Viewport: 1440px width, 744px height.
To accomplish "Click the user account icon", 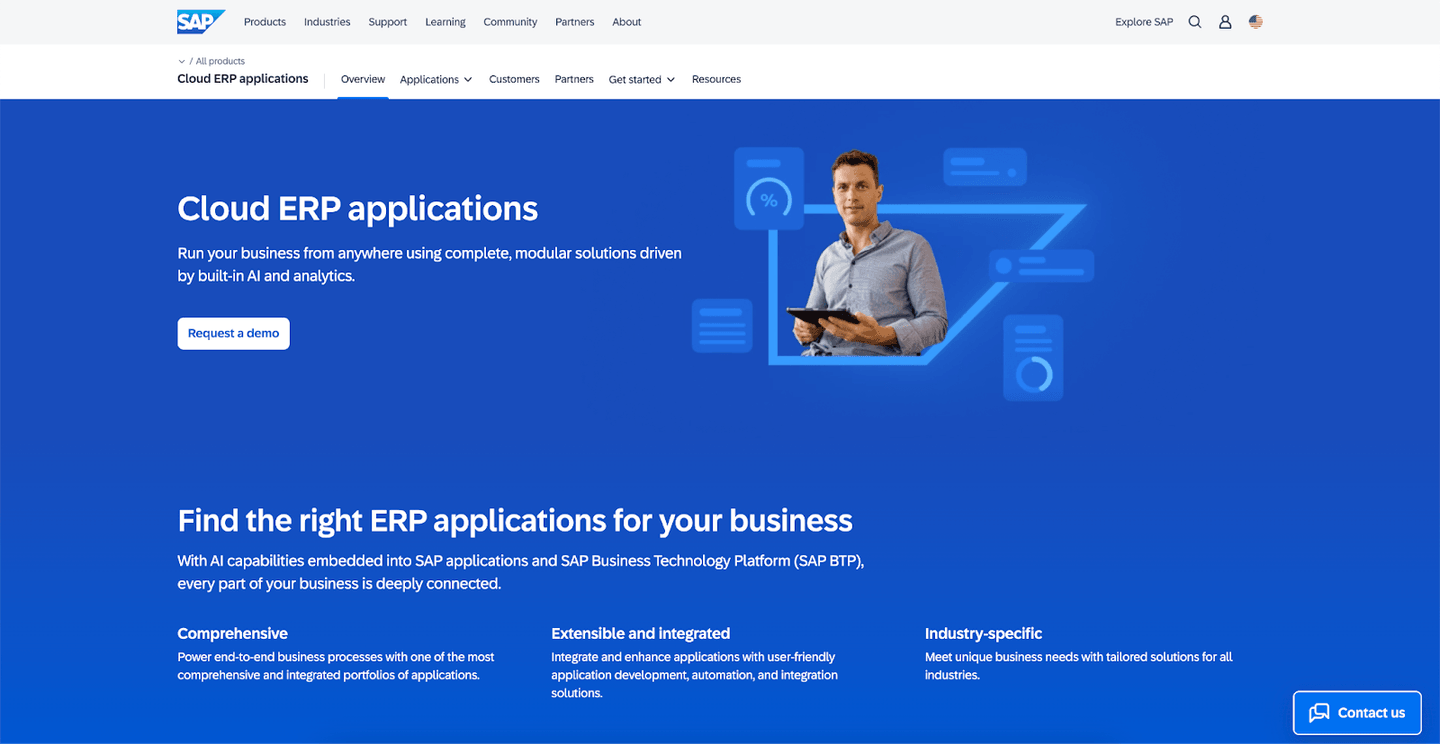I will pyautogui.click(x=1225, y=22).
